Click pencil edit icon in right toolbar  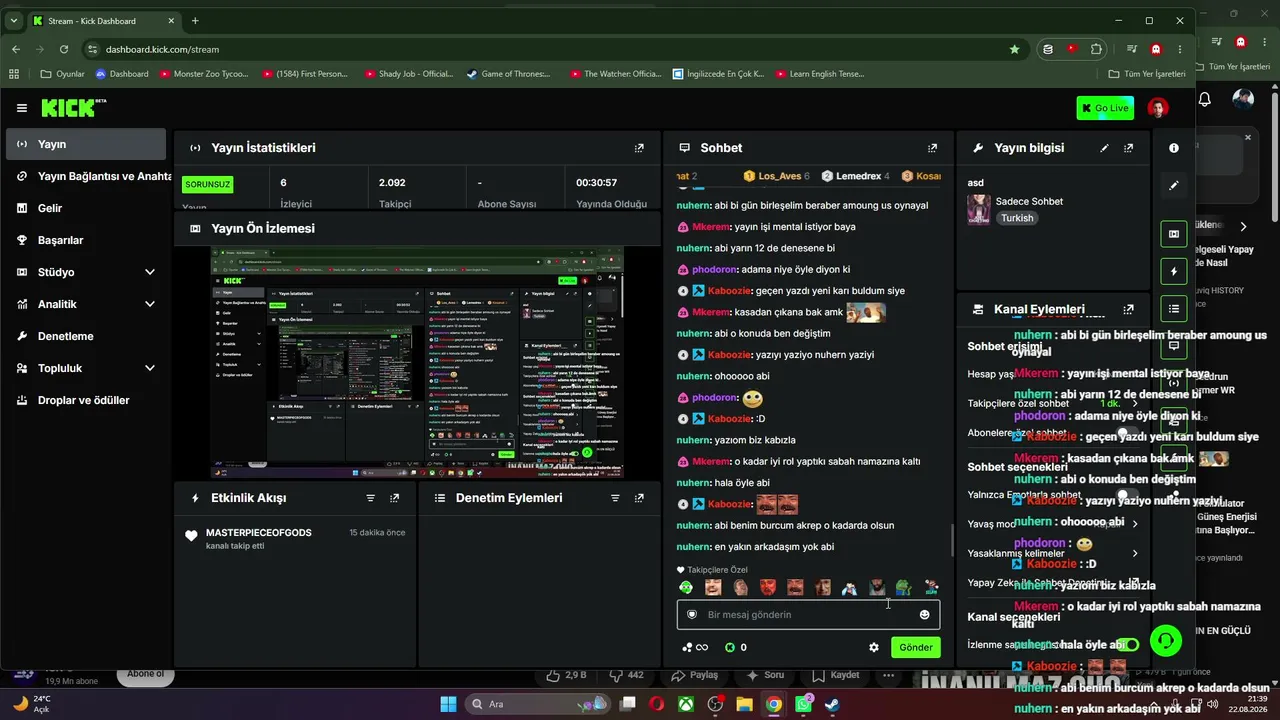point(1174,185)
